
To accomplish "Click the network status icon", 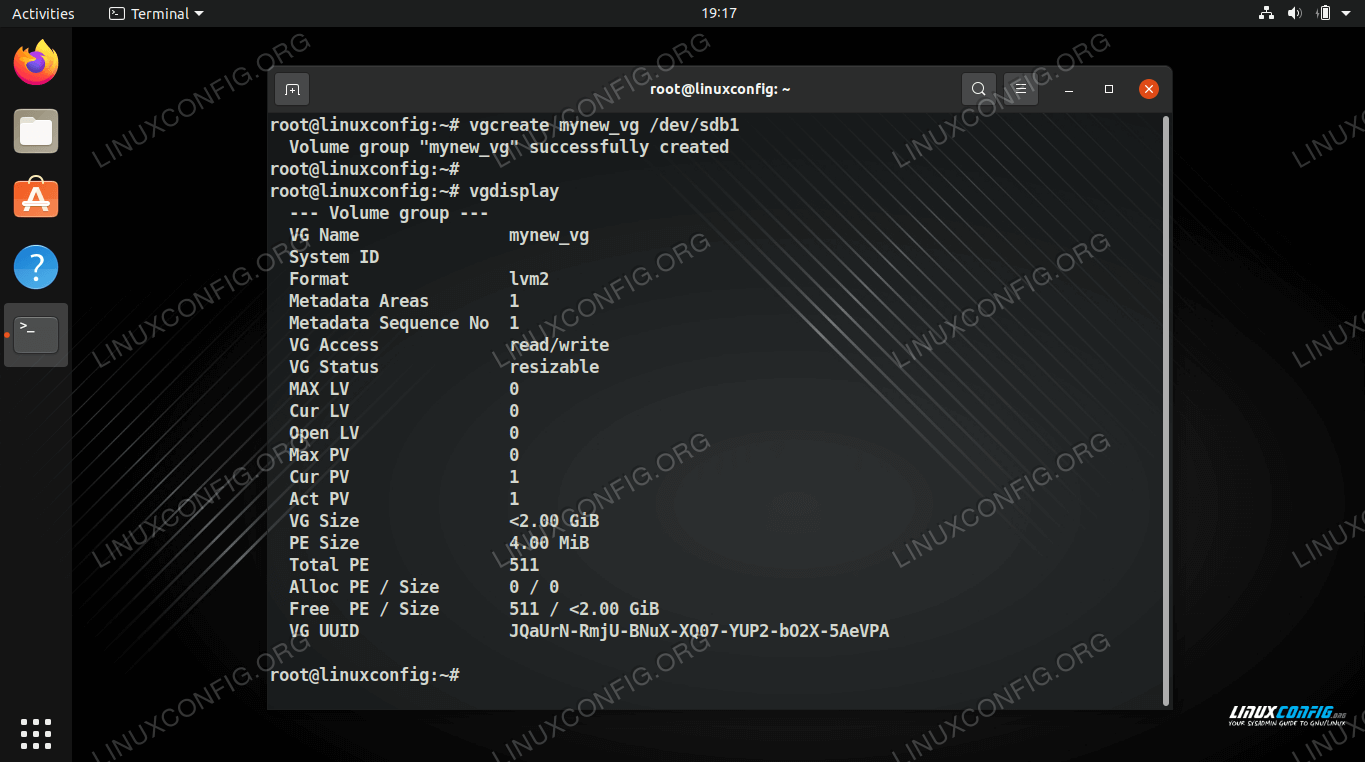I will click(1266, 13).
